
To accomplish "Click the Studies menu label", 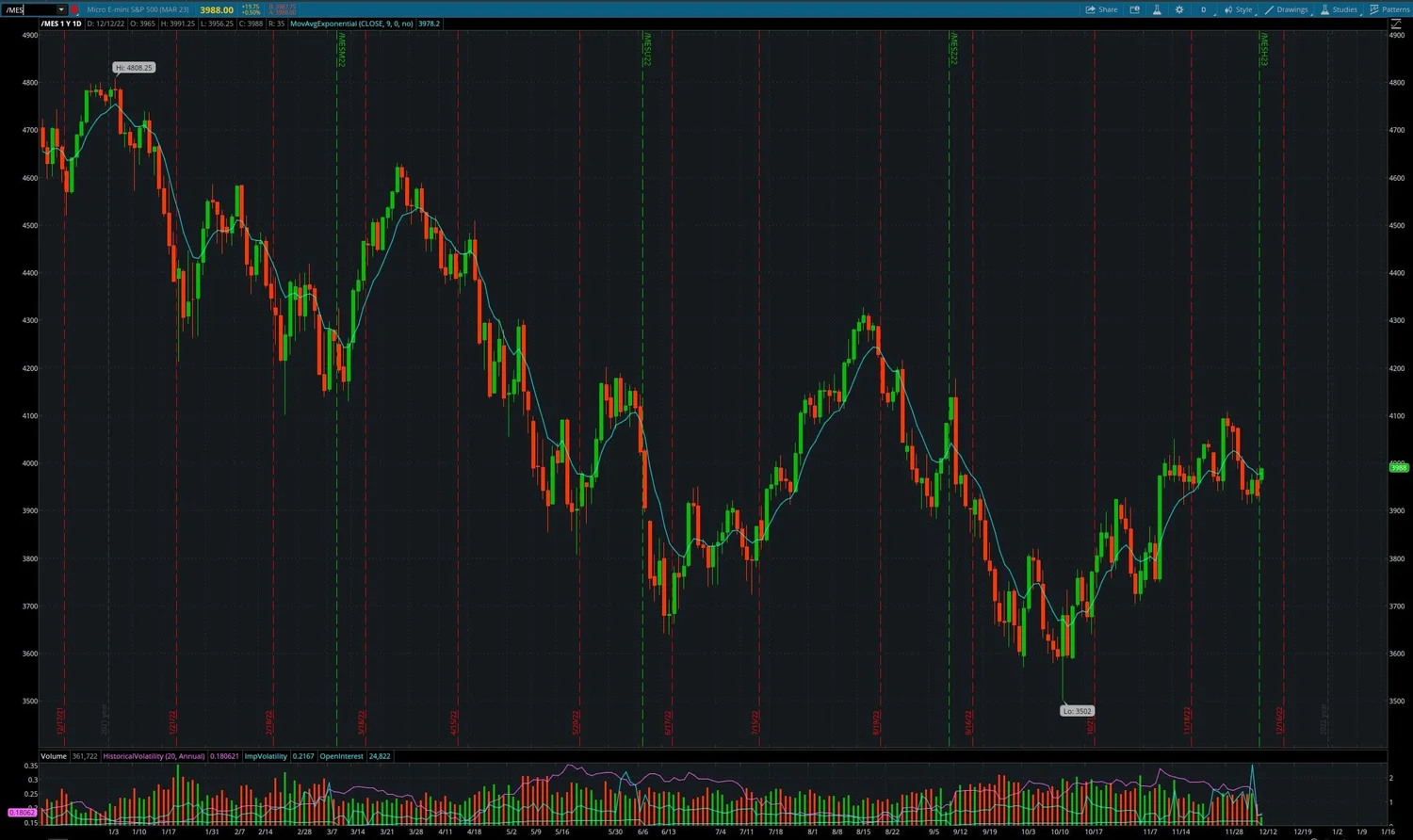I will 1344,9.
